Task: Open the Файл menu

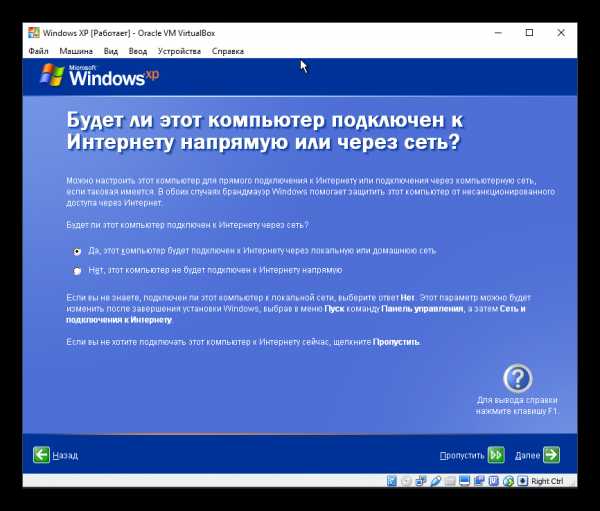Action: coord(39,50)
